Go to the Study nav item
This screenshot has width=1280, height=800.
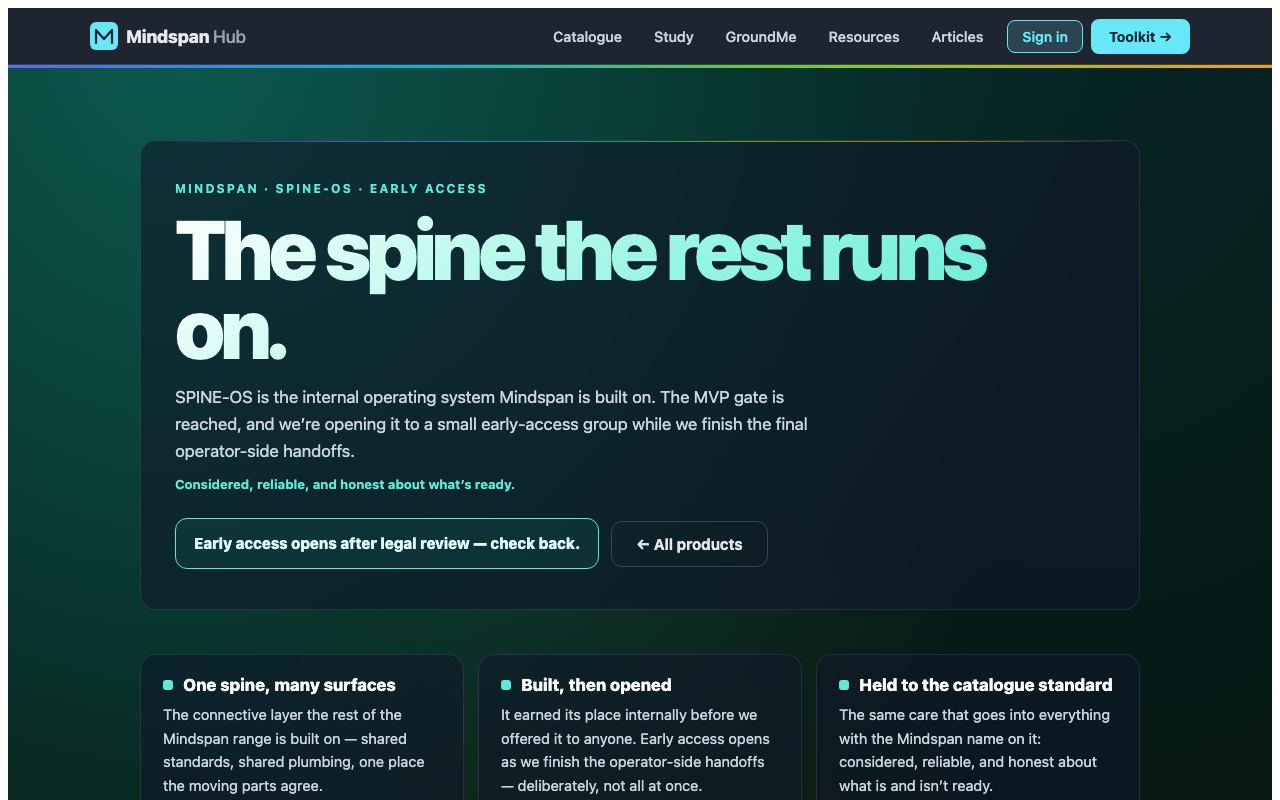tap(673, 37)
